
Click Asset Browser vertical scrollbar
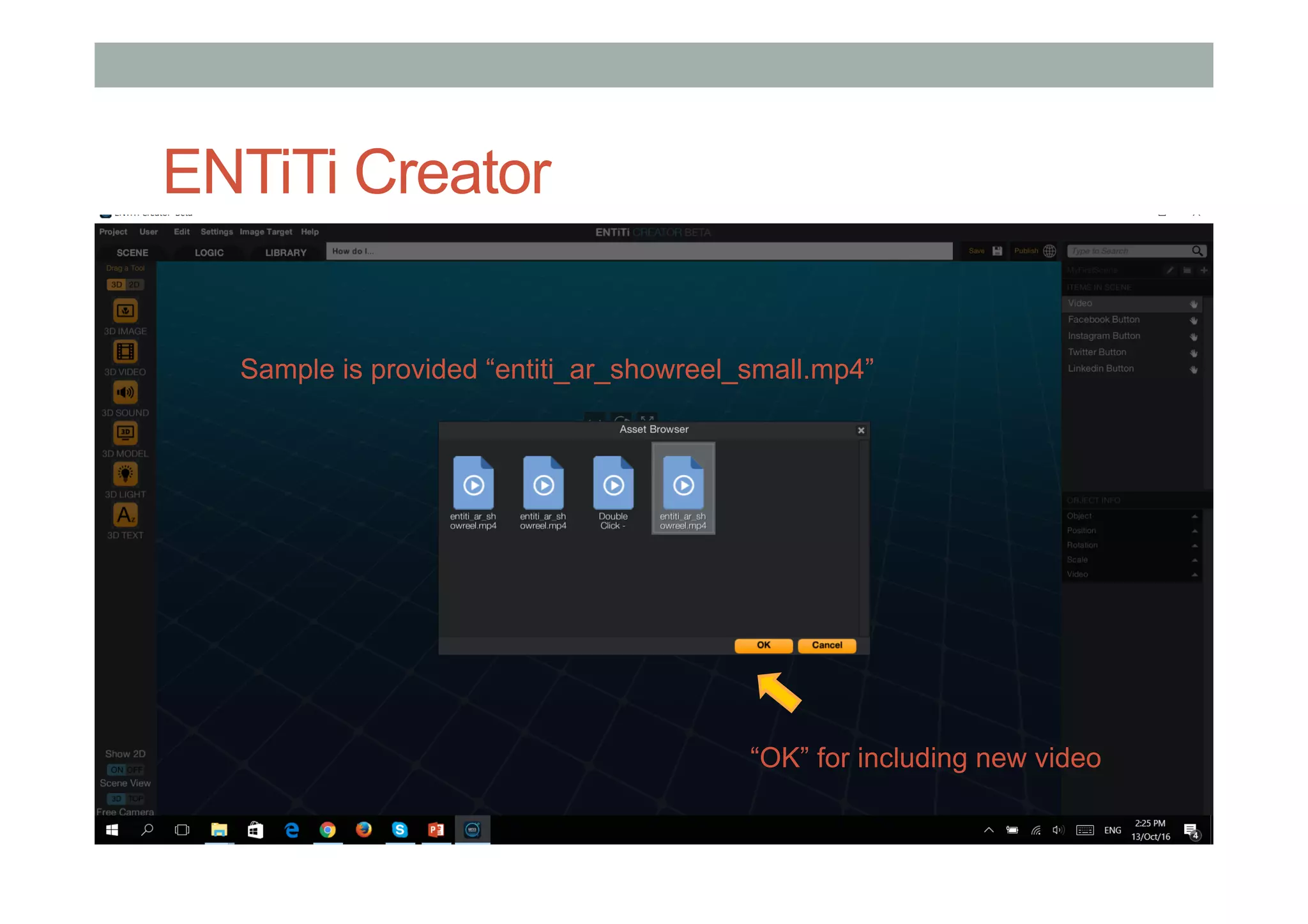coord(863,538)
